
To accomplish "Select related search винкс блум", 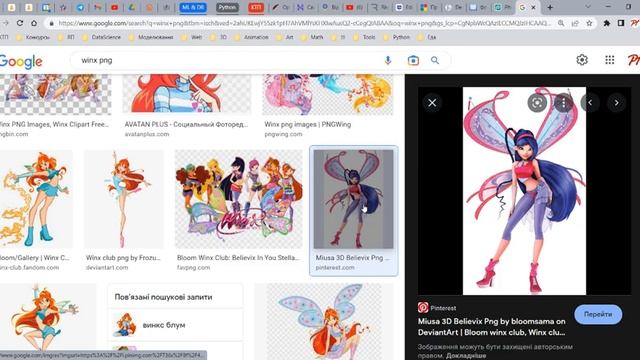I will (x=176, y=325).
